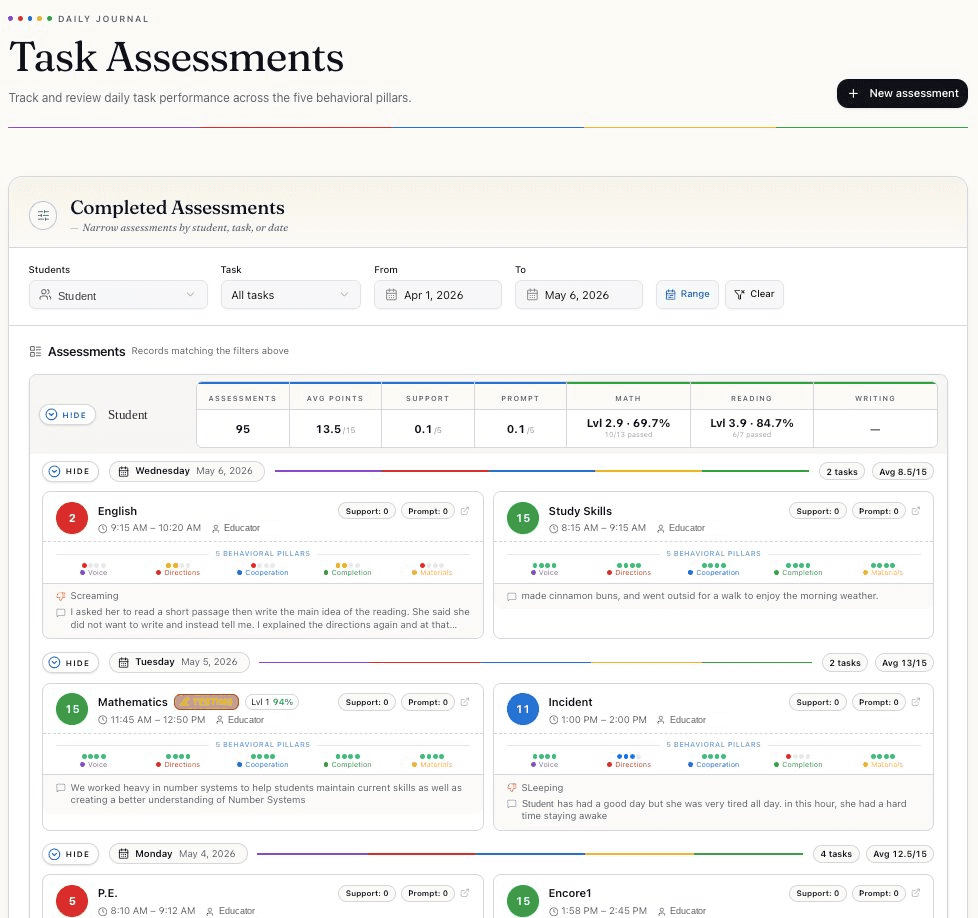Click the Cooperation pillar on Mathematics card
Viewport: 978px width, 918px height.
coord(263,760)
